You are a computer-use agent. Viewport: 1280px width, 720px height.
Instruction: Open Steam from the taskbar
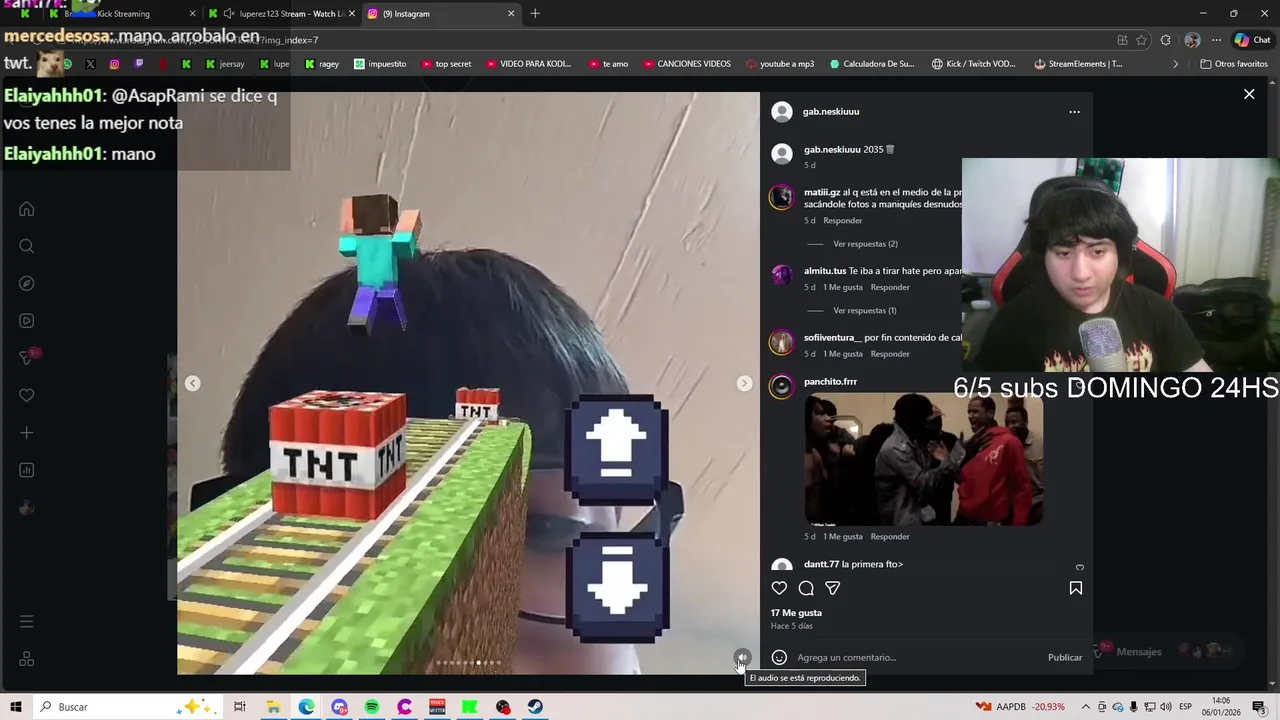(x=536, y=707)
